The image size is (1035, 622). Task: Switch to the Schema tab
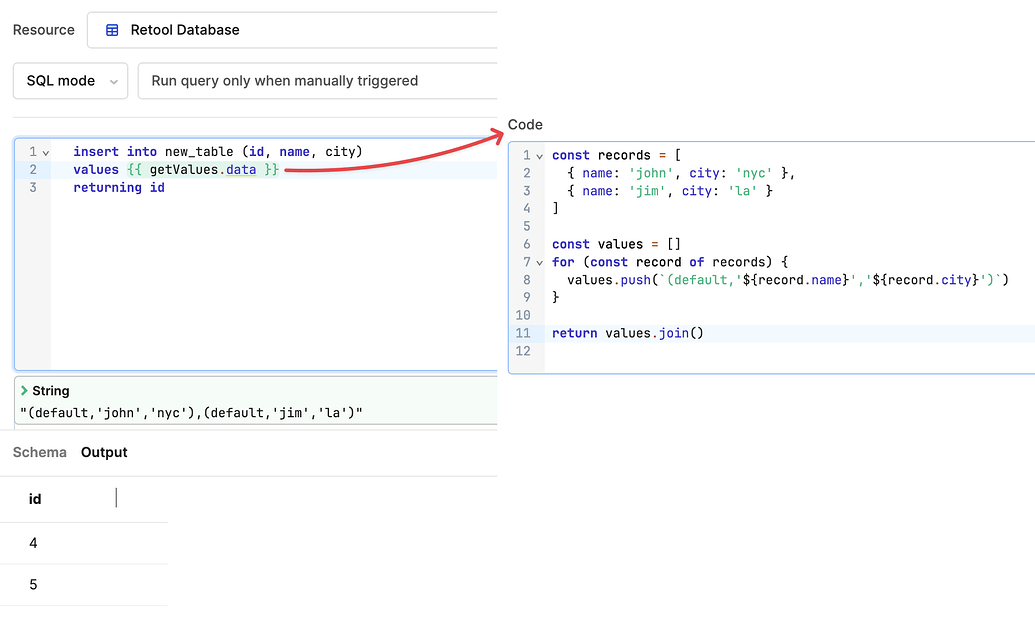(39, 452)
